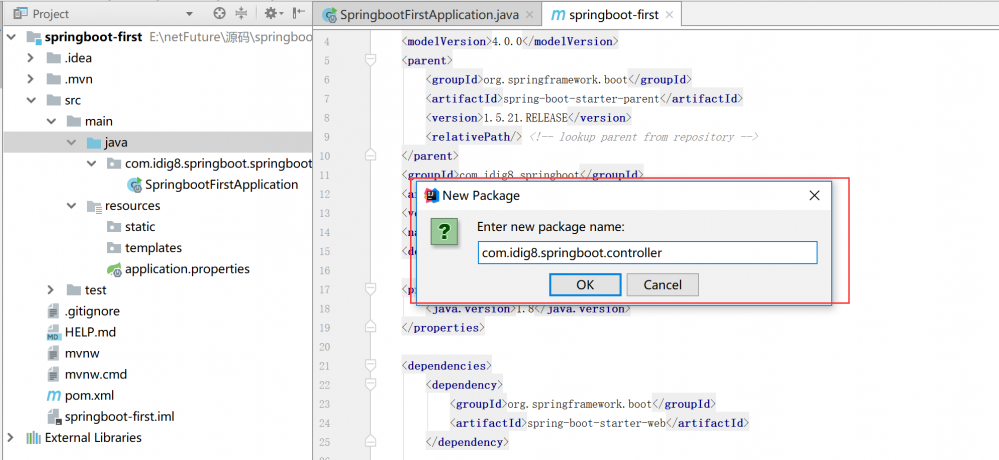
Task: Switch to the springboot-first pom editor tab
Action: coord(614,15)
